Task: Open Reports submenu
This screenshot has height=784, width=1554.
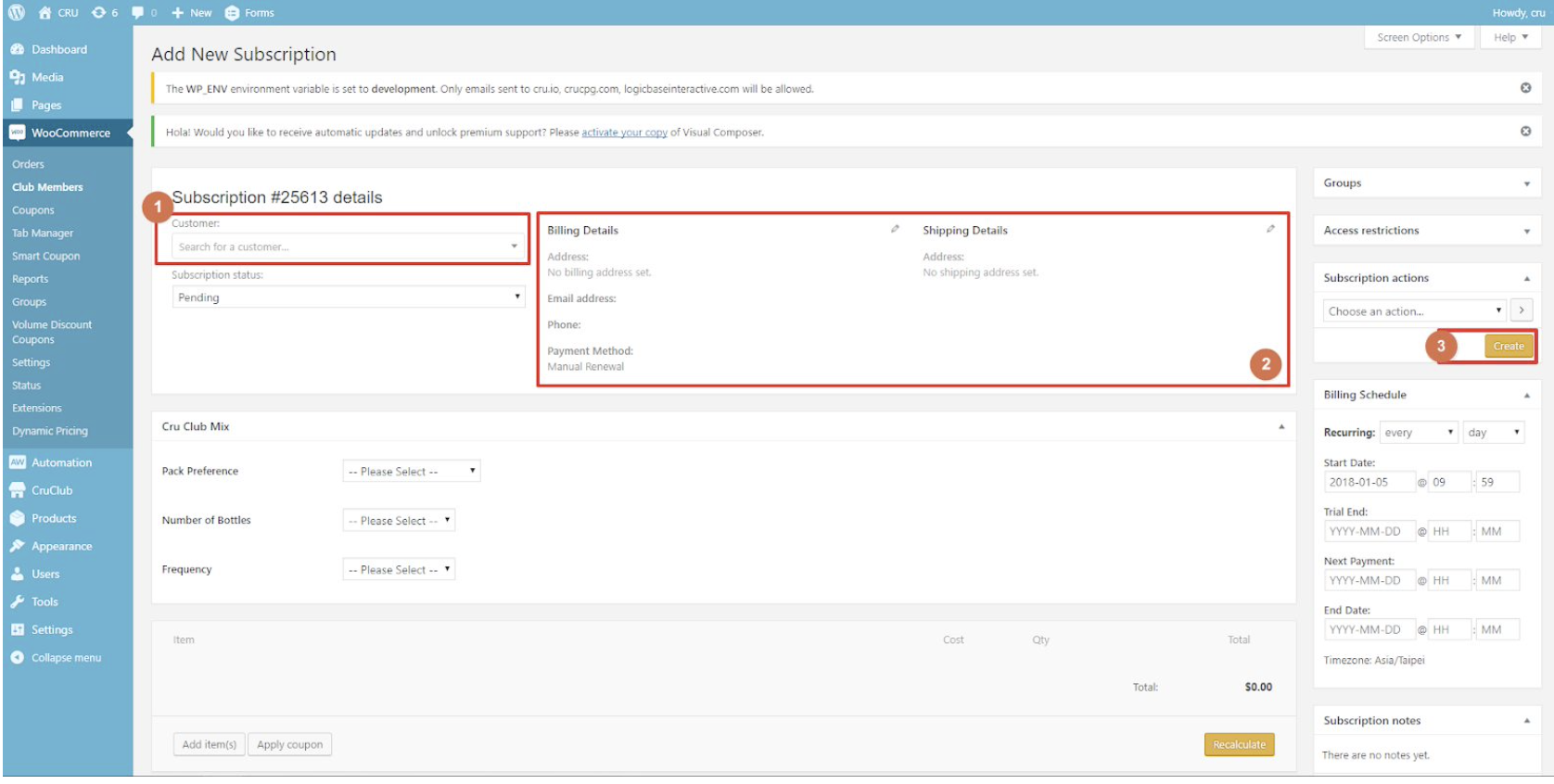Action: point(30,279)
